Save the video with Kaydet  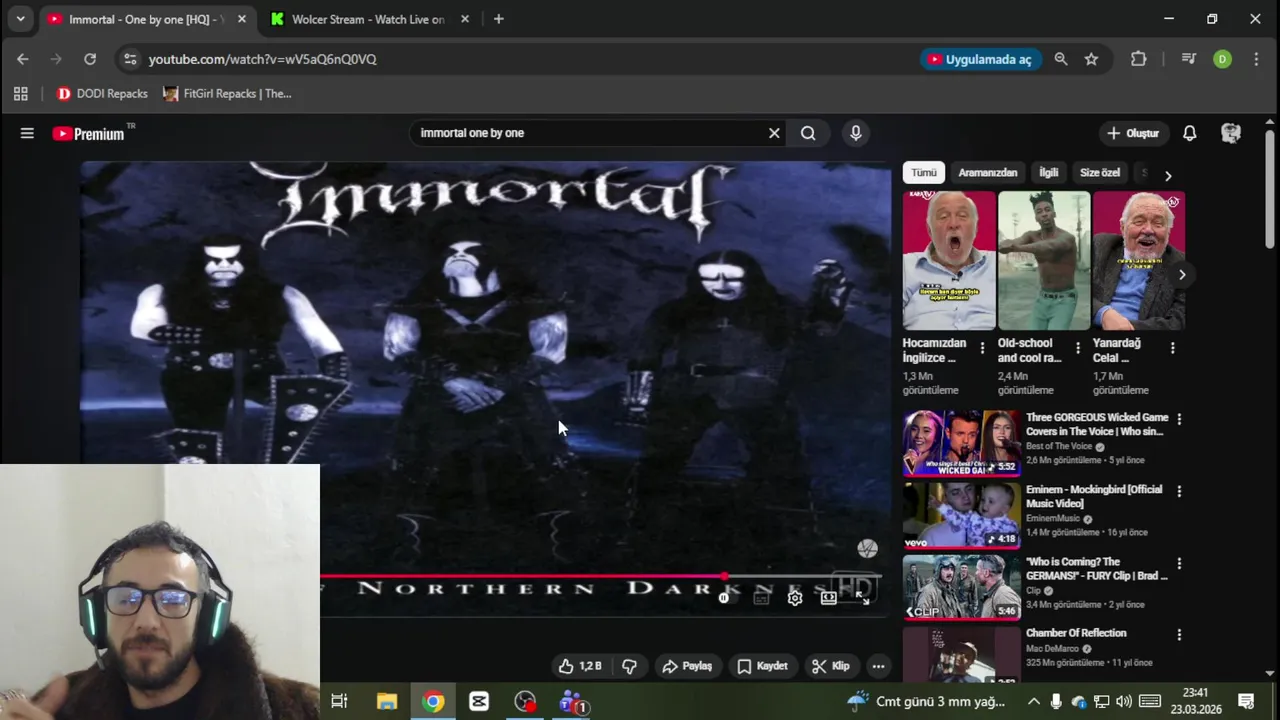763,666
